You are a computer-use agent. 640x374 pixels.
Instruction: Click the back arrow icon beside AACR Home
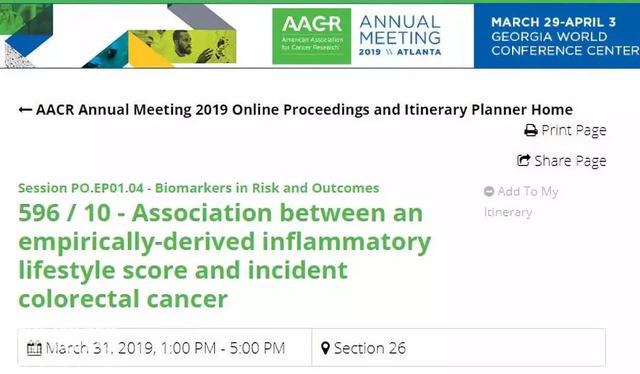[25, 110]
